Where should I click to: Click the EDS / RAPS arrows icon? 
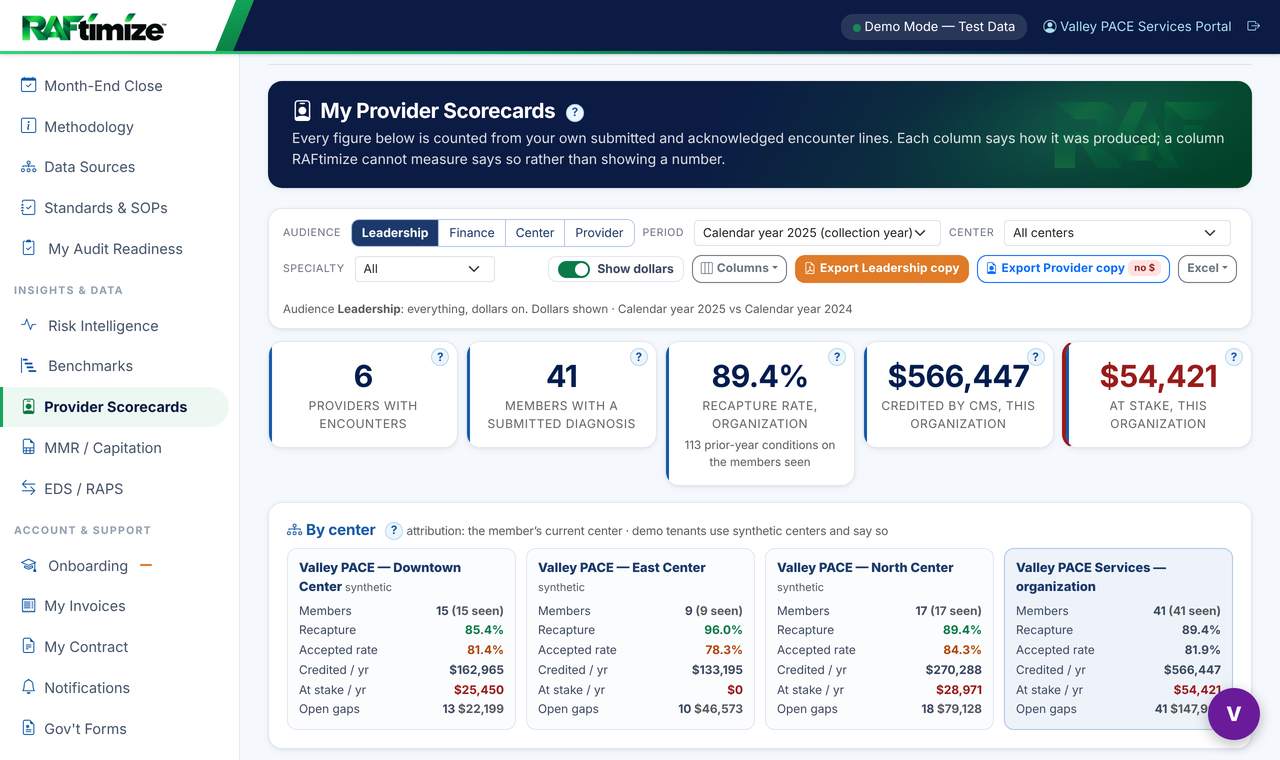pos(29,488)
